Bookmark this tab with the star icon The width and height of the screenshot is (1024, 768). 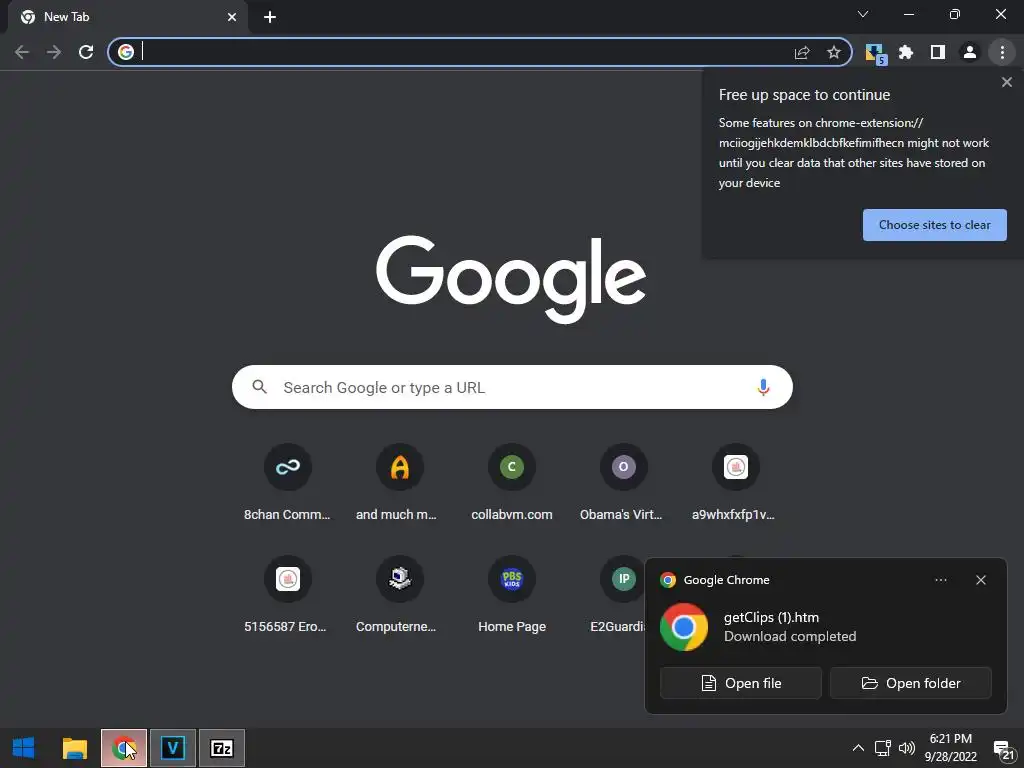pyautogui.click(x=834, y=52)
